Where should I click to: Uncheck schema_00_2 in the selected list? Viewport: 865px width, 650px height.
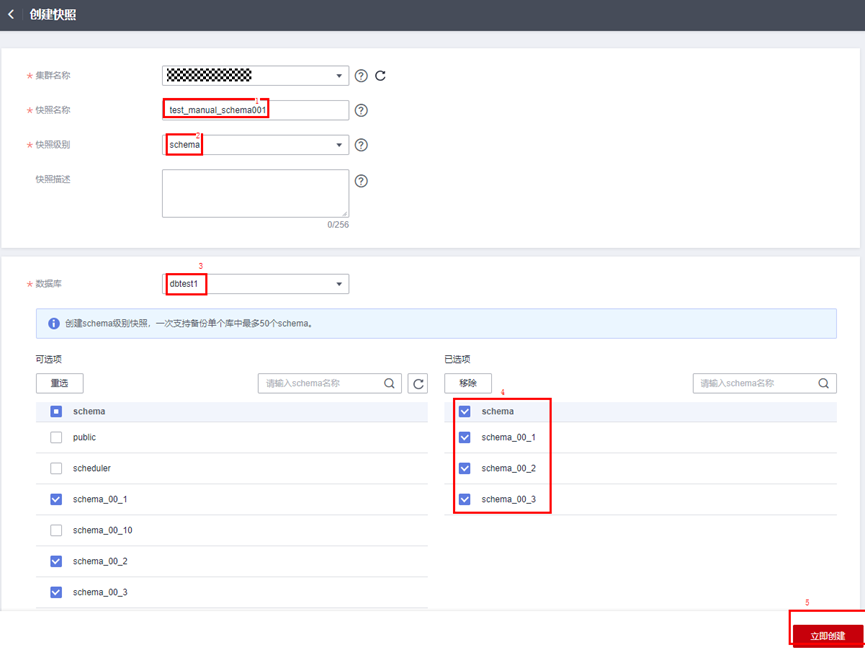tap(464, 469)
